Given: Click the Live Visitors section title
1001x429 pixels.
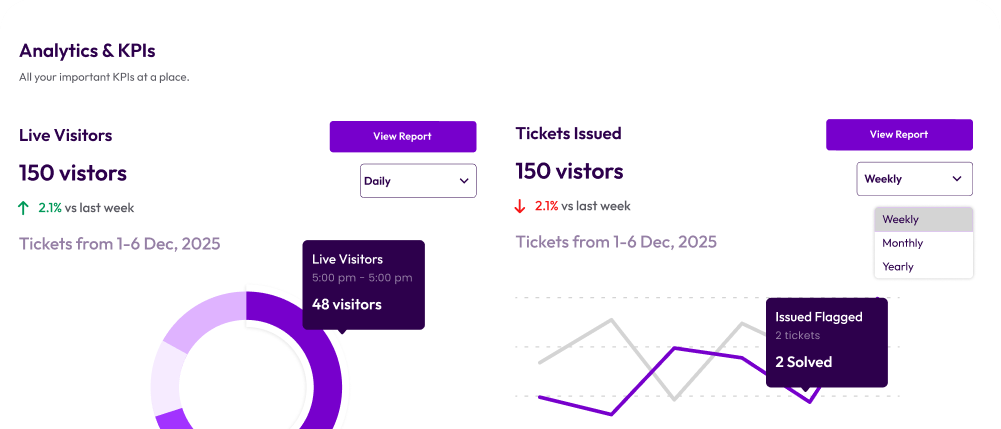Looking at the screenshot, I should tap(65, 135).
